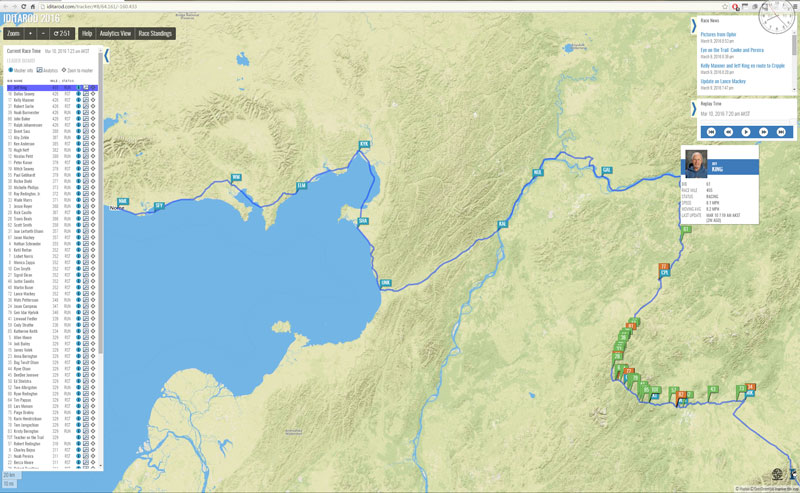This screenshot has height=493, width=800.
Task: Click the Race News scrollbar
Action: (x=794, y=46)
